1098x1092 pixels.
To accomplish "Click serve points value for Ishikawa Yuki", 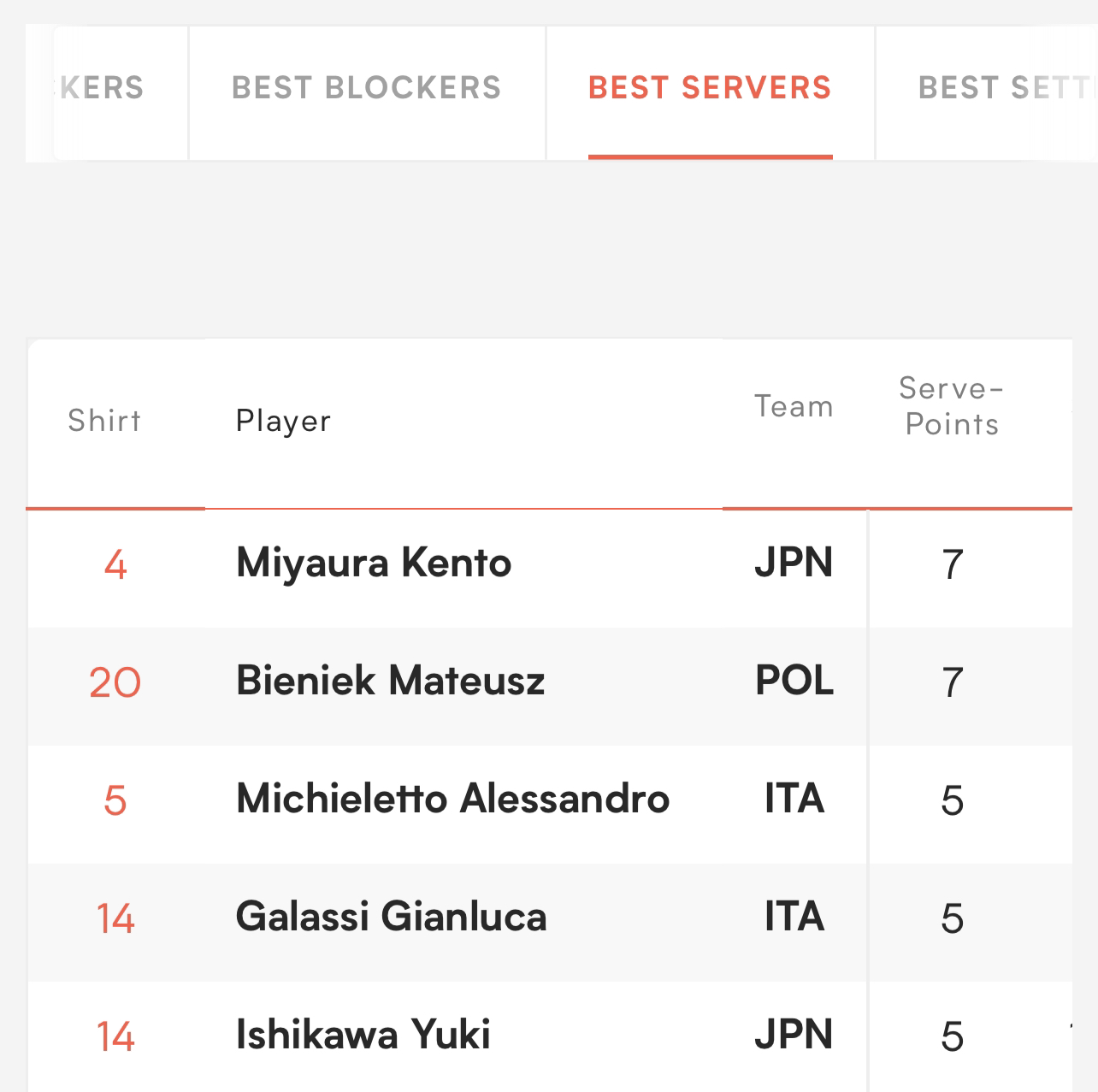I will (953, 1036).
